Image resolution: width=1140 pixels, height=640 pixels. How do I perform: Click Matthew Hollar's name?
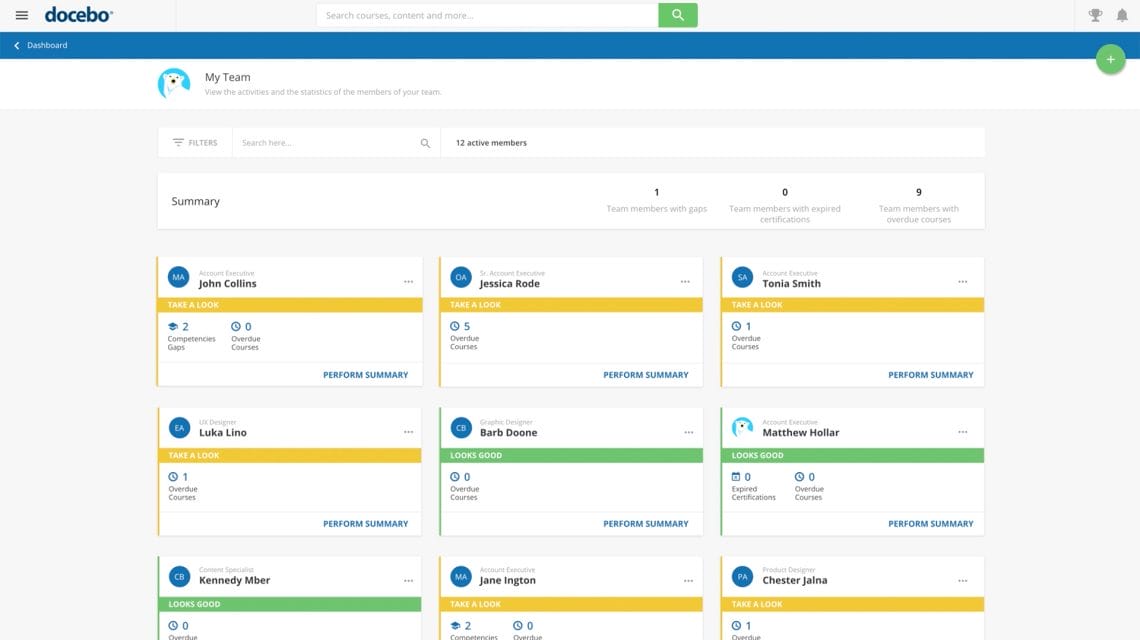(x=800, y=433)
